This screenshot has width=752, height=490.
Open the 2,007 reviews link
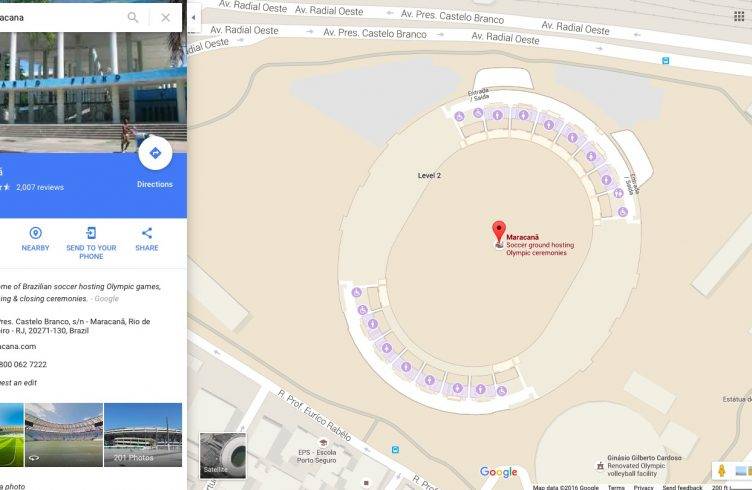[x=40, y=187]
